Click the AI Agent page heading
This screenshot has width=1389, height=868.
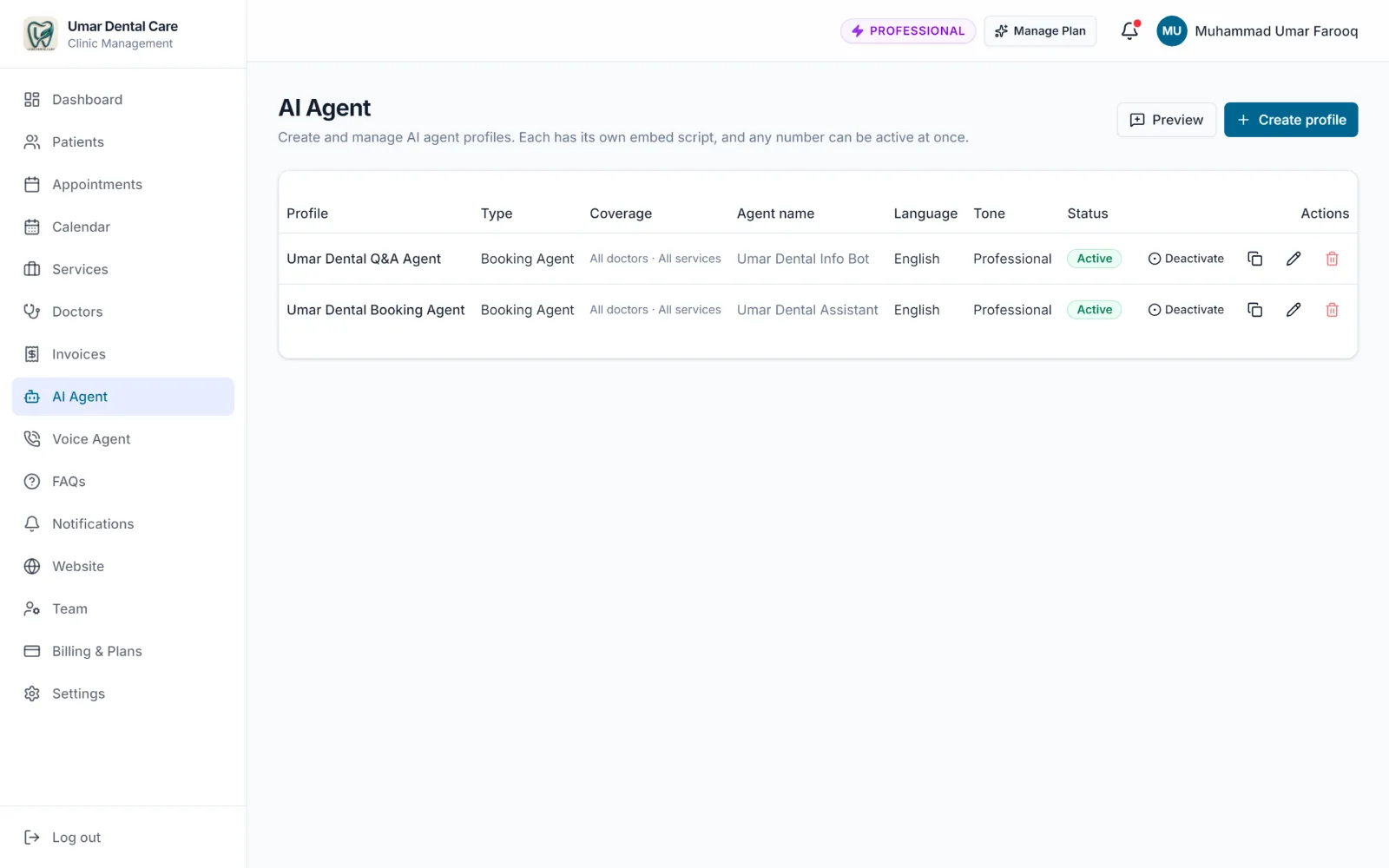tap(324, 108)
